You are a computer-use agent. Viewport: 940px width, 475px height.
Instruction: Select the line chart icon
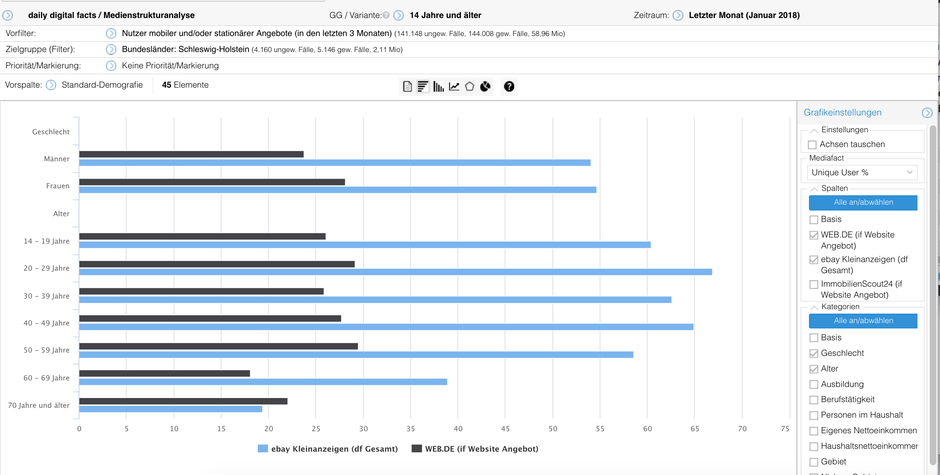[454, 86]
